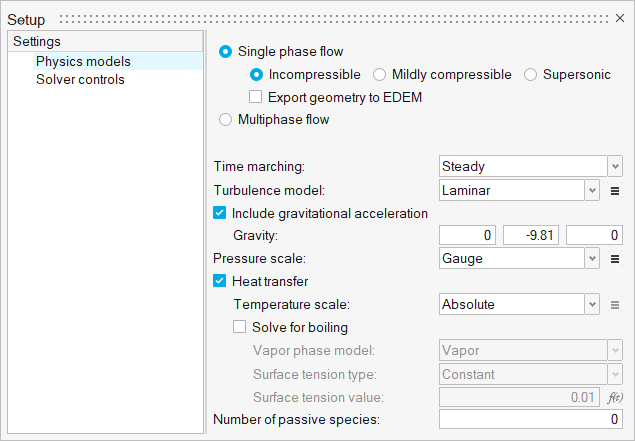Toggle Include gravitational acceleration checkbox
The height and width of the screenshot is (441, 635).
click(x=220, y=213)
